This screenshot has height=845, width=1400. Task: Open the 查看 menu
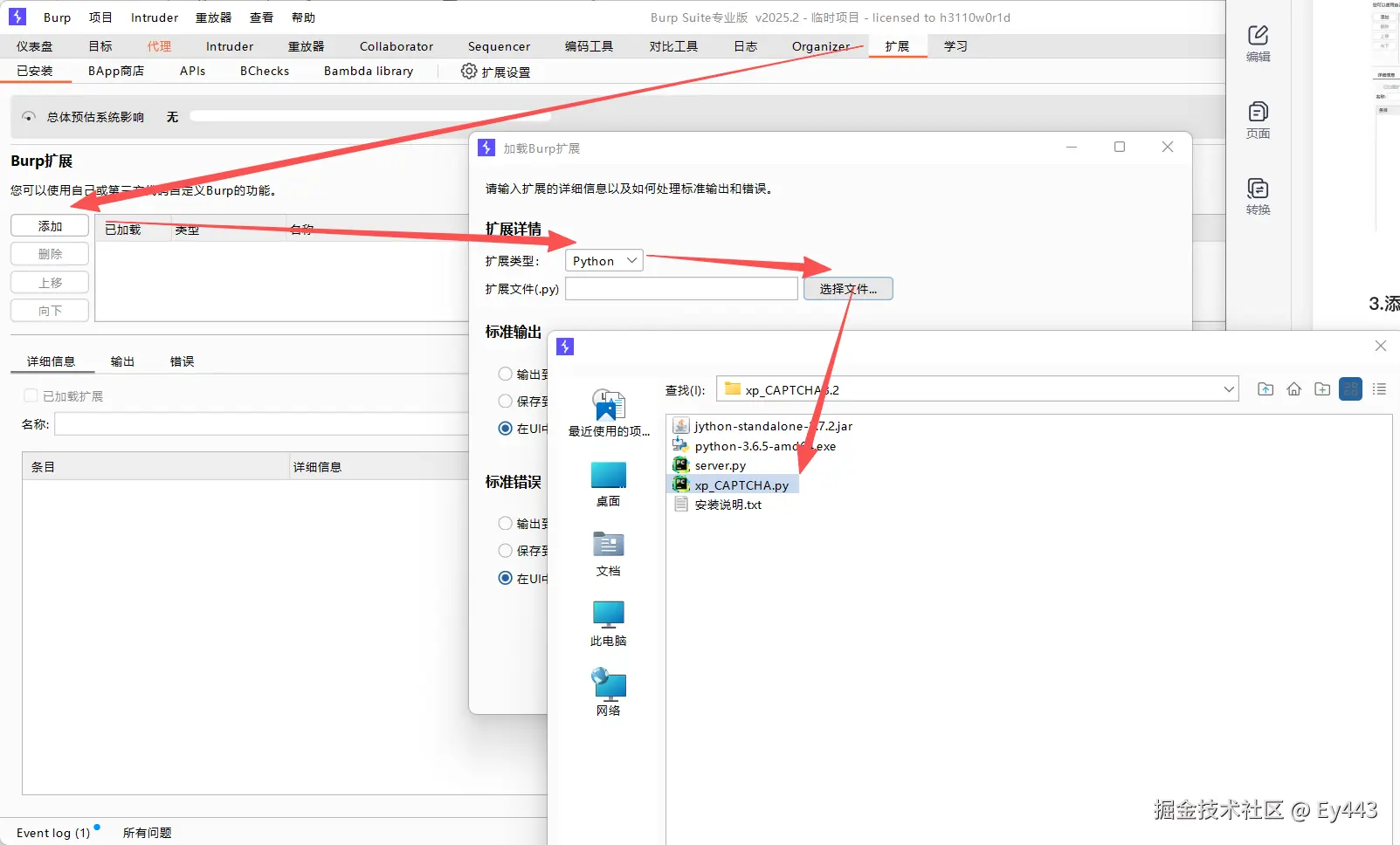[261, 17]
